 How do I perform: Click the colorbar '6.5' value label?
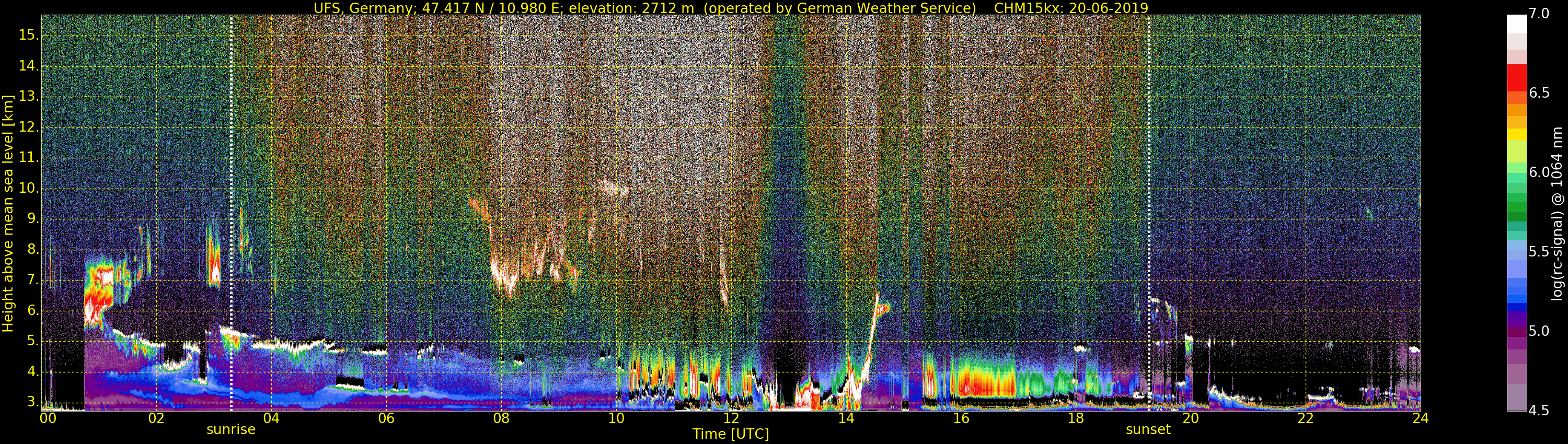coord(1539,93)
